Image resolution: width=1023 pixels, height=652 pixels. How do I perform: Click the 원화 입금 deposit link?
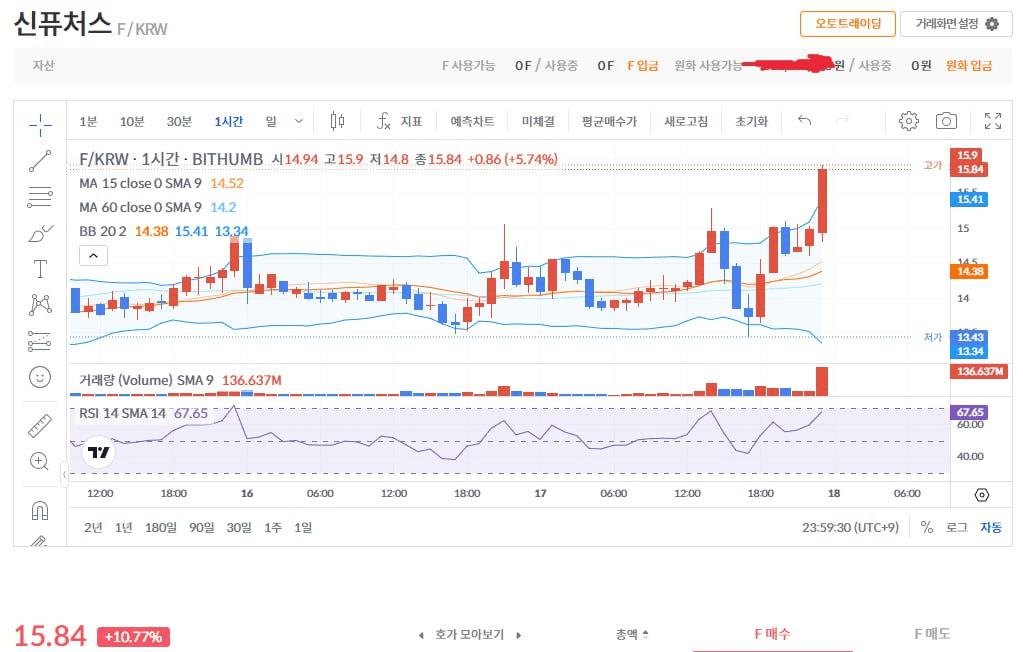coord(969,65)
